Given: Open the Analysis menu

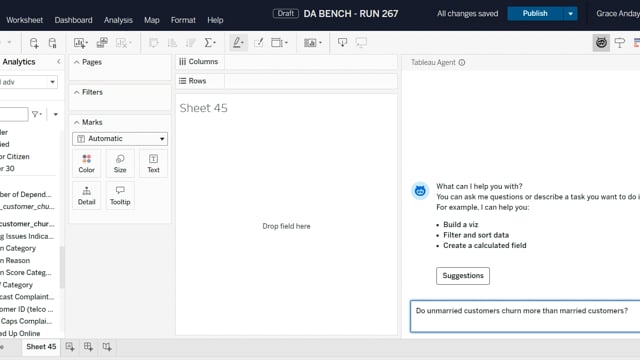Looking at the screenshot, I should pyautogui.click(x=118, y=20).
